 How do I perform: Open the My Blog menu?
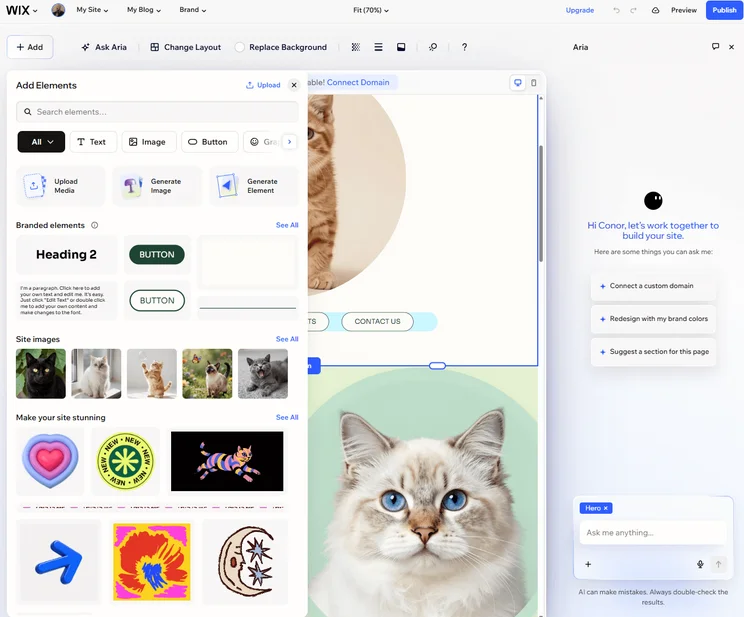point(144,10)
